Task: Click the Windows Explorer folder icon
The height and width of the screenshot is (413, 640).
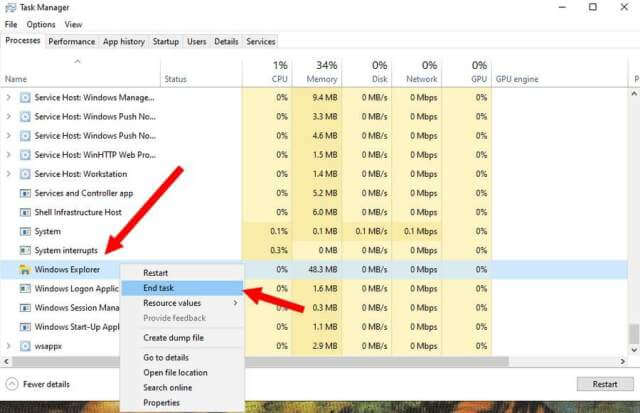Action: [25, 270]
